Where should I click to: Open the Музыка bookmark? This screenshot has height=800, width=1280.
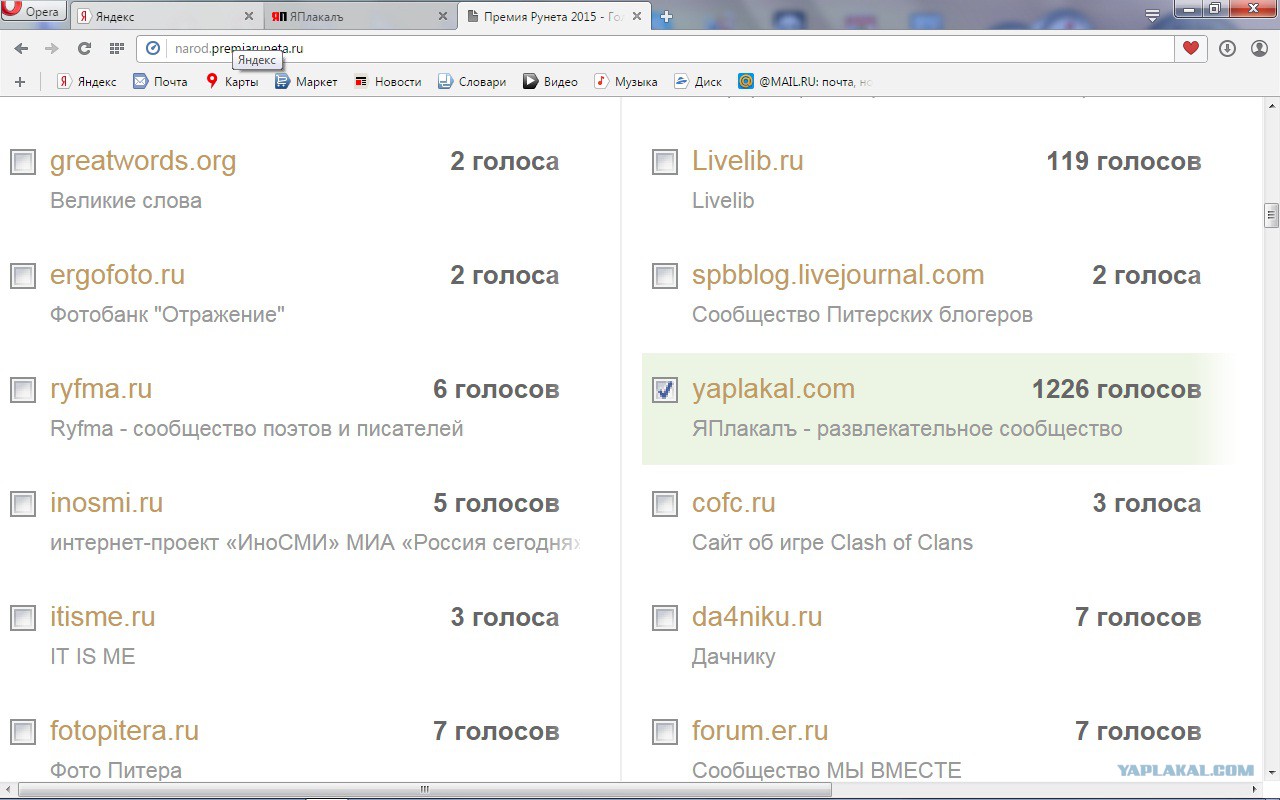pos(626,82)
